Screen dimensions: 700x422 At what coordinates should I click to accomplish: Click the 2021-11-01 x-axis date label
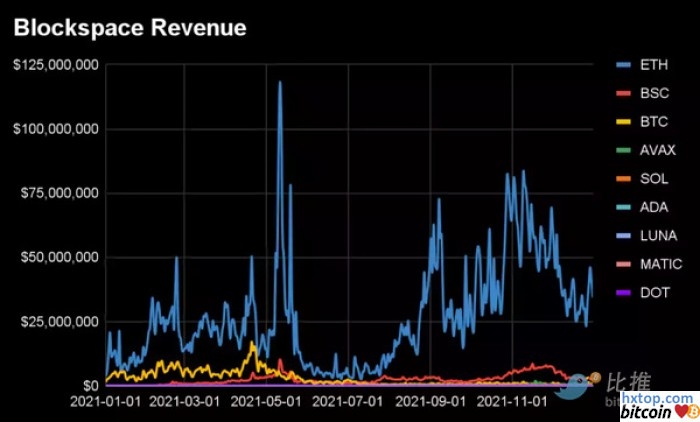click(x=511, y=402)
